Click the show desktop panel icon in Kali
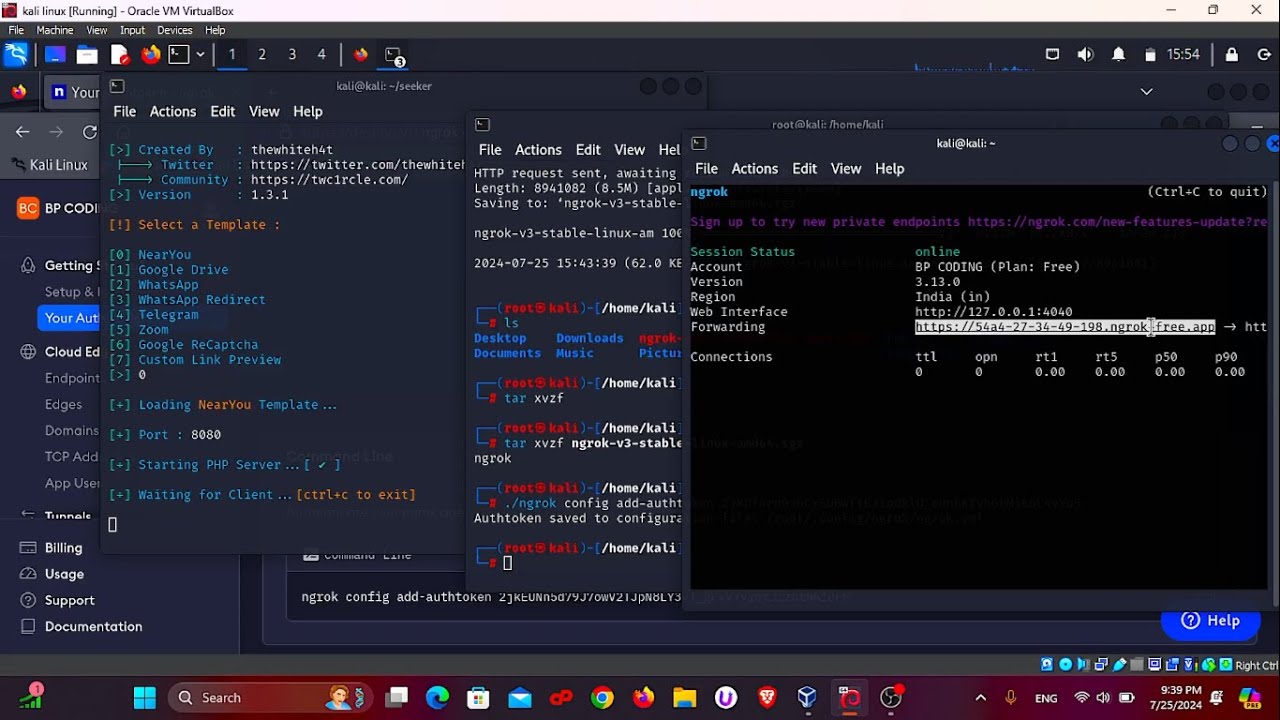1280x720 pixels. coord(55,54)
